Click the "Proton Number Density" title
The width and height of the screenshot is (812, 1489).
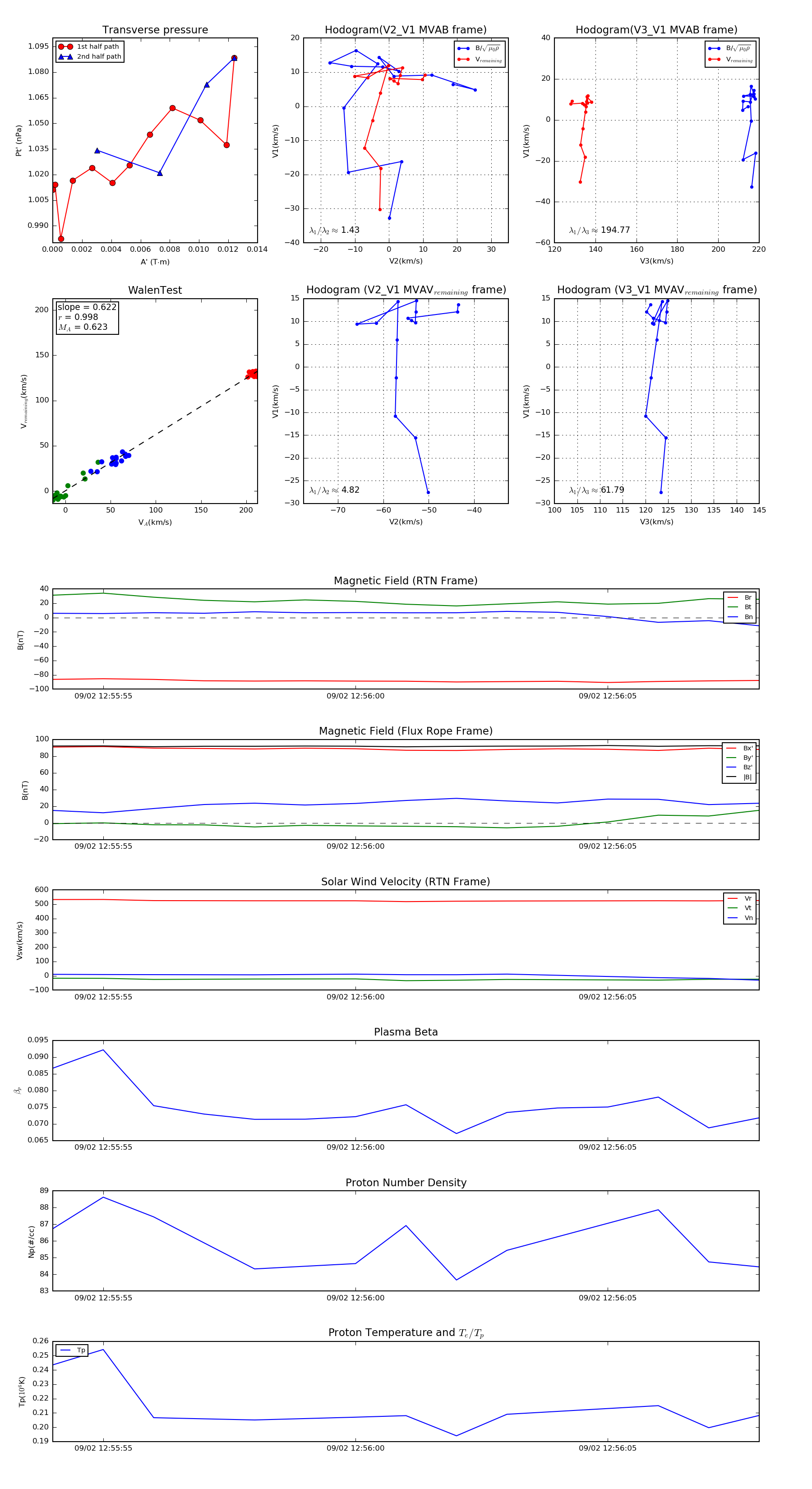(406, 1183)
